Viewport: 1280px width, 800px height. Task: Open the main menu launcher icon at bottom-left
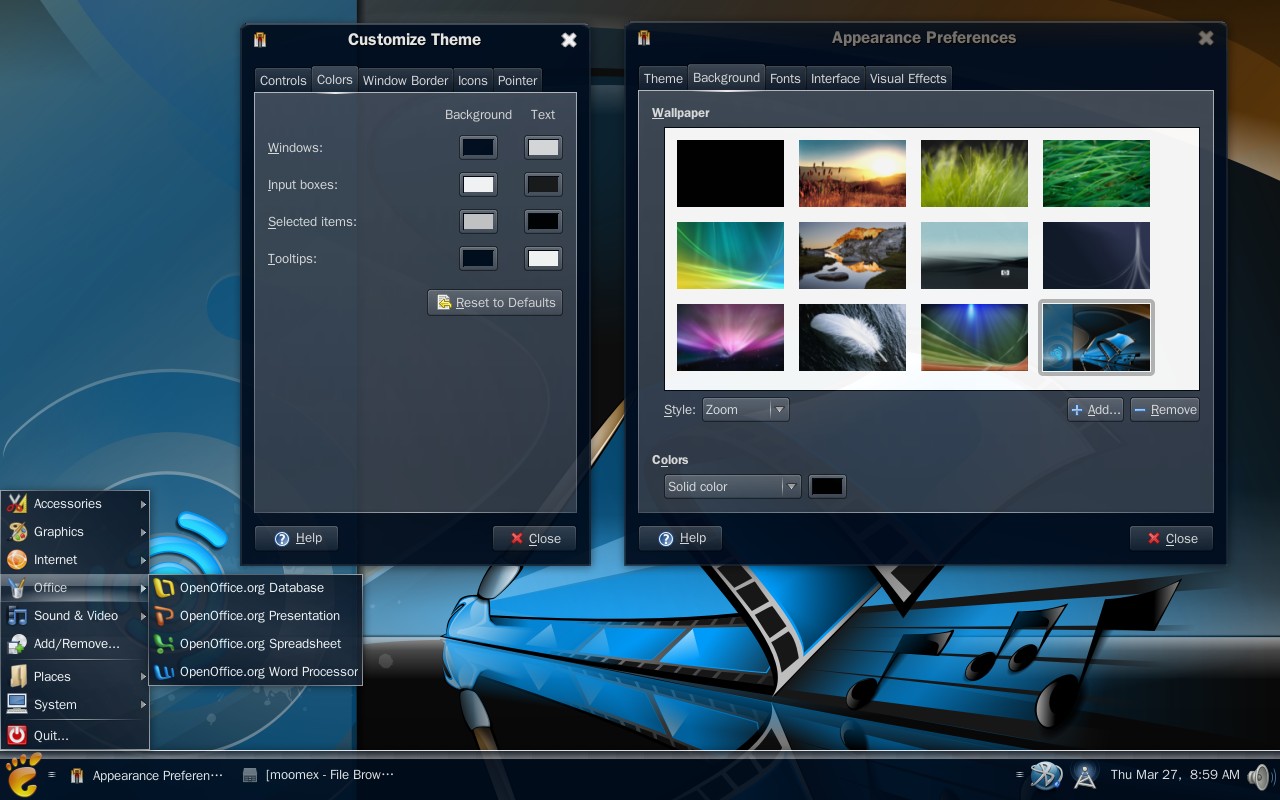tap(21, 775)
